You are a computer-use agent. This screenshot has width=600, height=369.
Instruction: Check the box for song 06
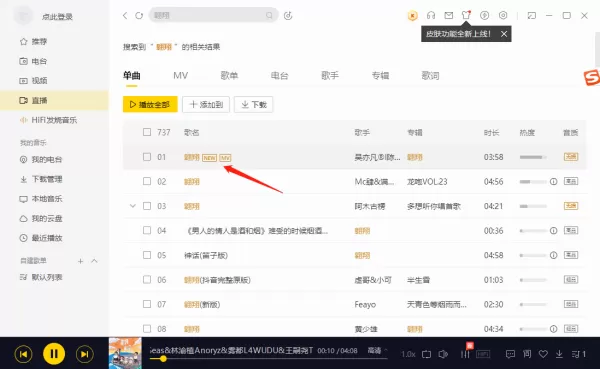pos(147,279)
